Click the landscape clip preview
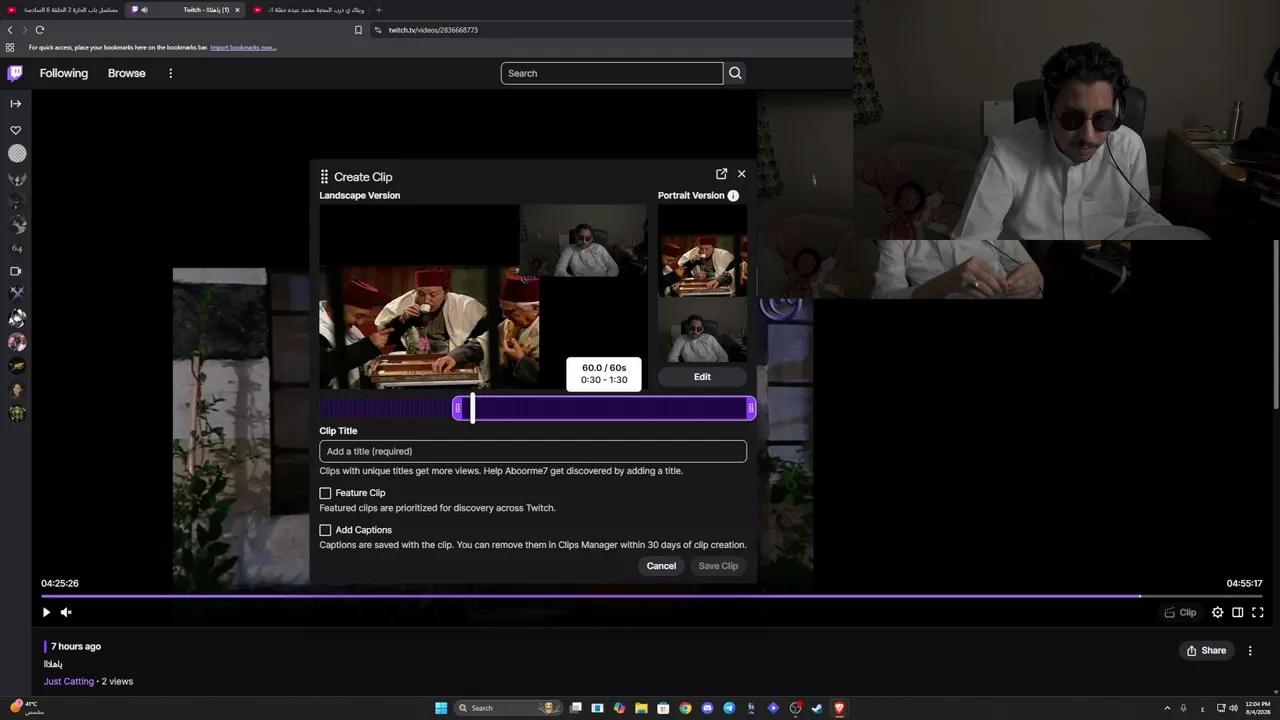The image size is (1280, 720). point(483,297)
